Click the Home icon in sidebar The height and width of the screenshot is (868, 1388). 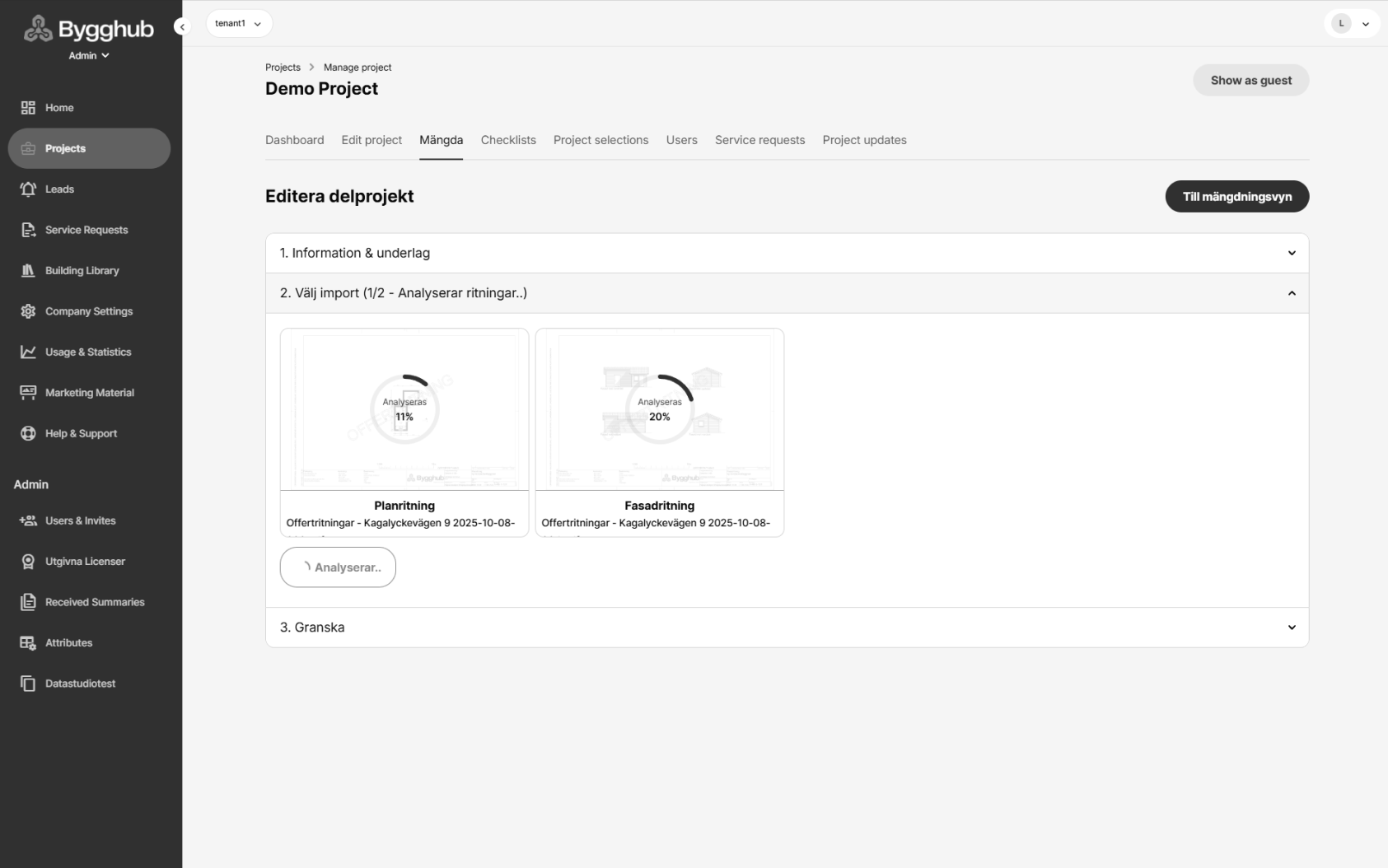point(28,108)
